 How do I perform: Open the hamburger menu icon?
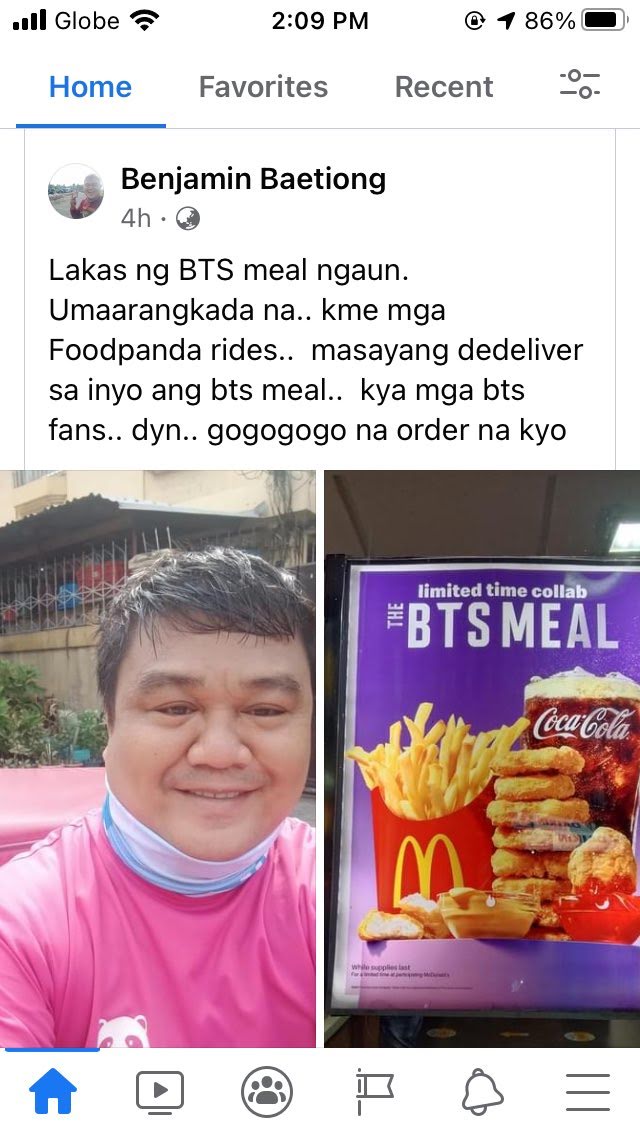[x=588, y=1092]
